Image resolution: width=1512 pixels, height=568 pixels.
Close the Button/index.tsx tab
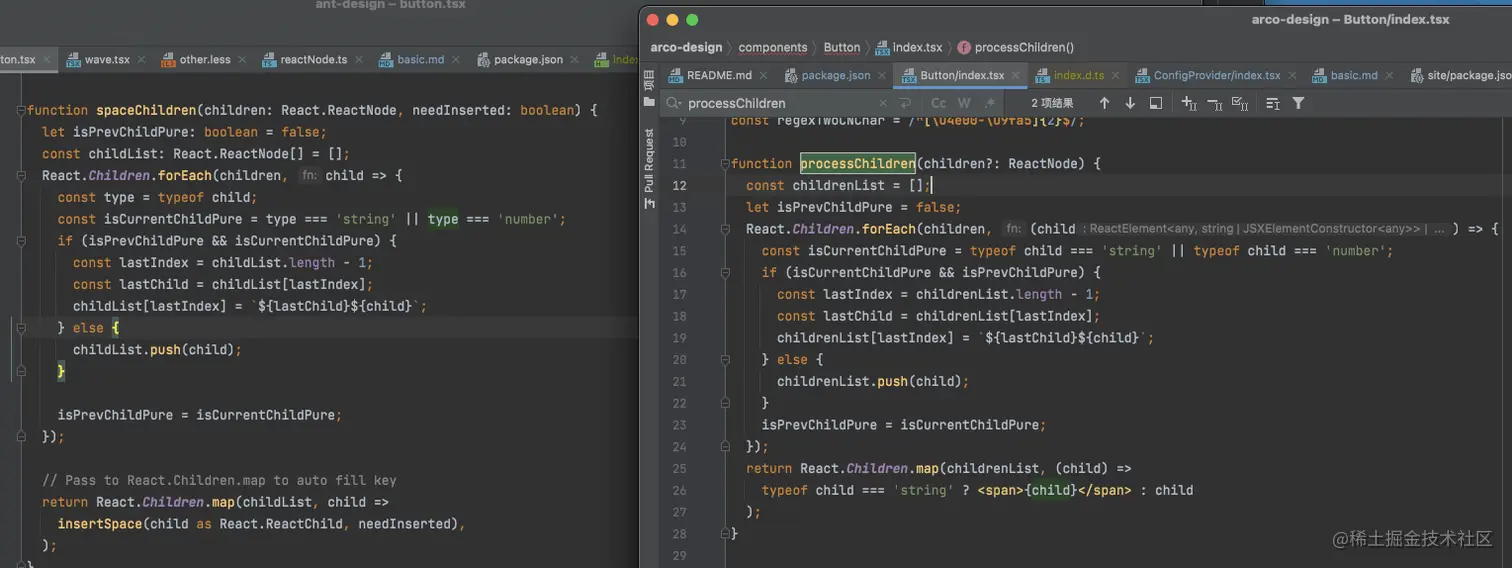click(x=1015, y=76)
